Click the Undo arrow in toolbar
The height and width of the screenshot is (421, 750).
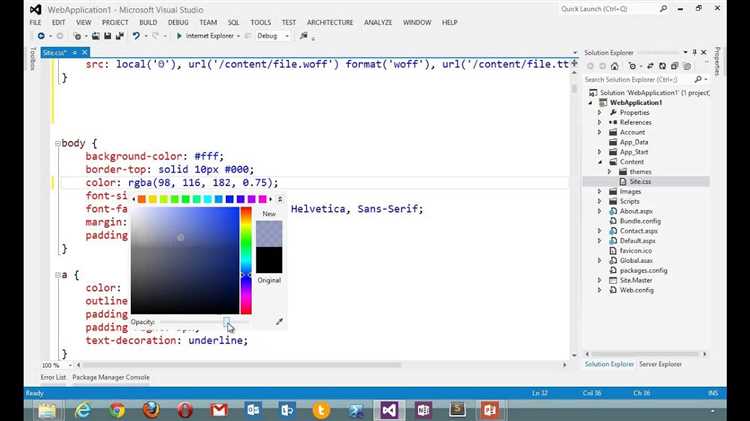[x=136, y=36]
